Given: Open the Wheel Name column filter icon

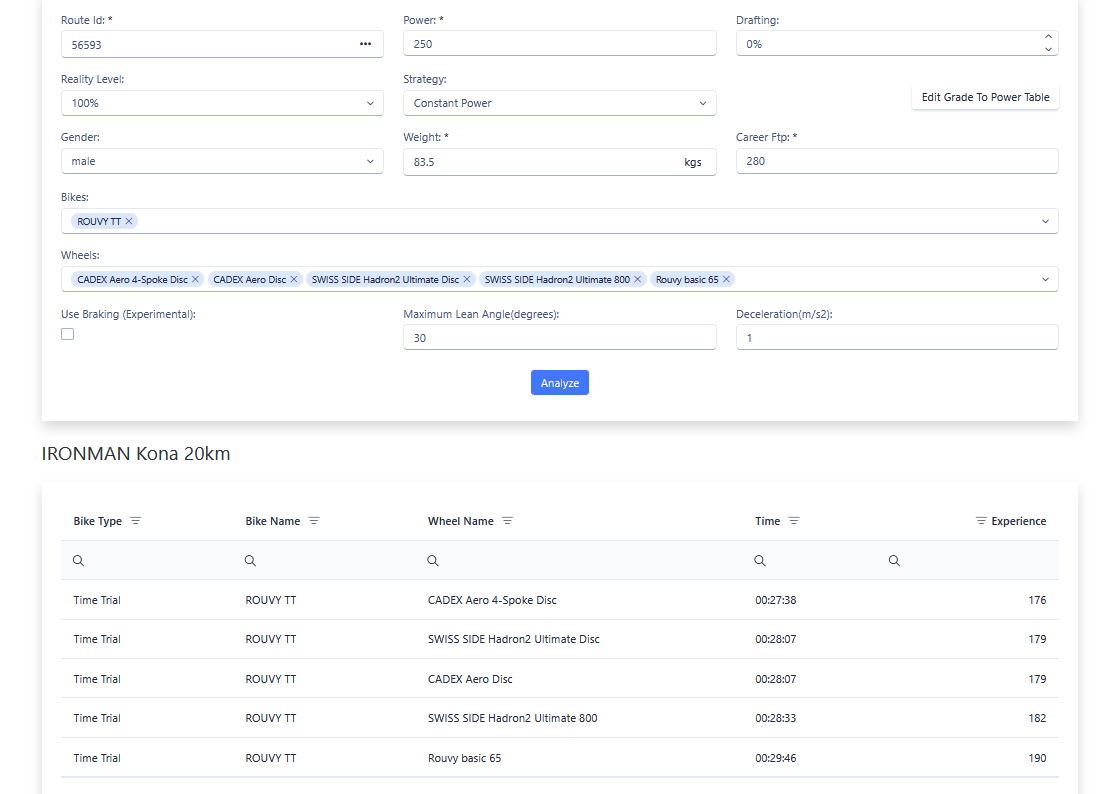Looking at the screenshot, I should tap(507, 521).
